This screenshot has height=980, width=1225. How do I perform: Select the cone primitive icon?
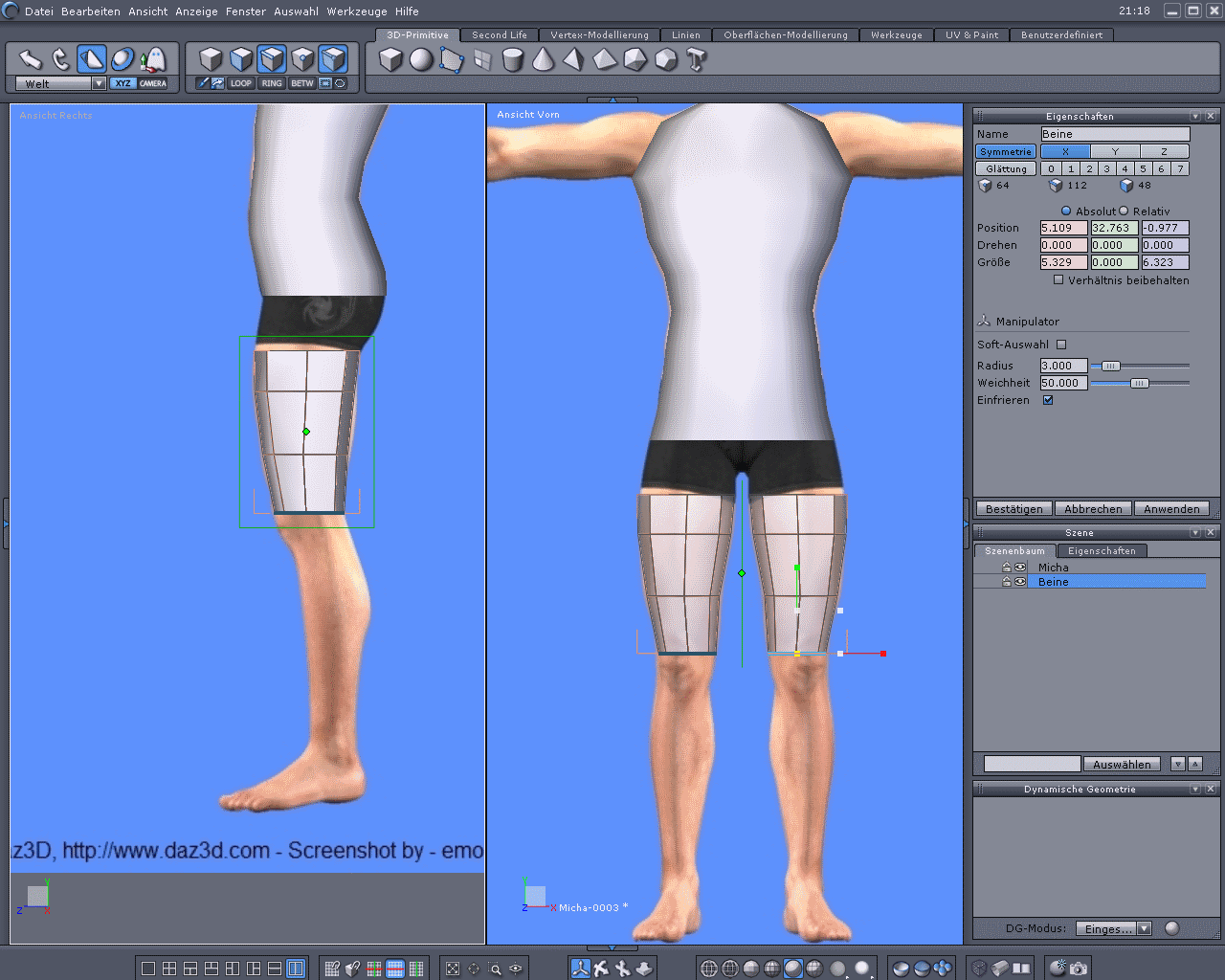544,60
